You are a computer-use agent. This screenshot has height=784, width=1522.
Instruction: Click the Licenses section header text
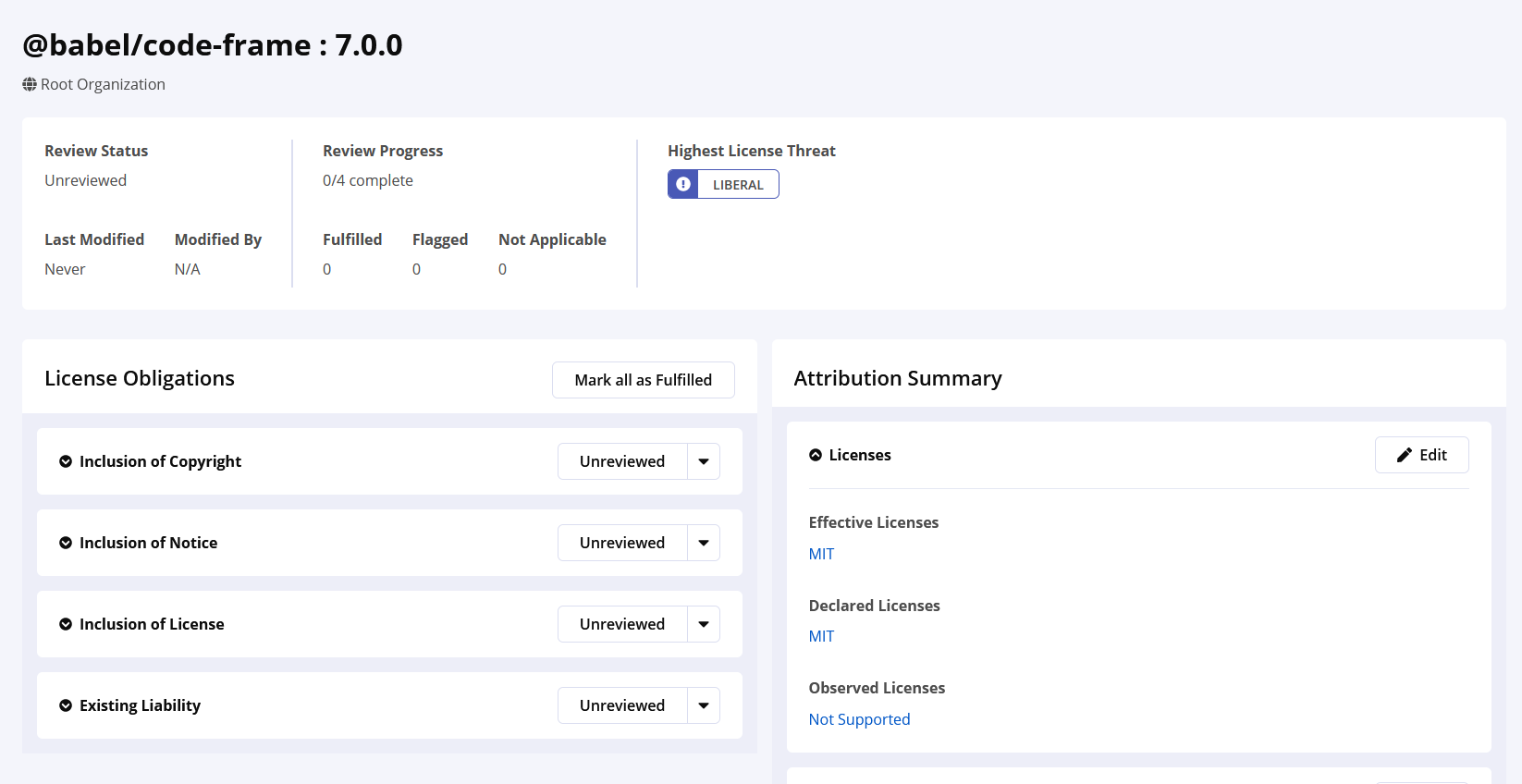[x=860, y=455]
